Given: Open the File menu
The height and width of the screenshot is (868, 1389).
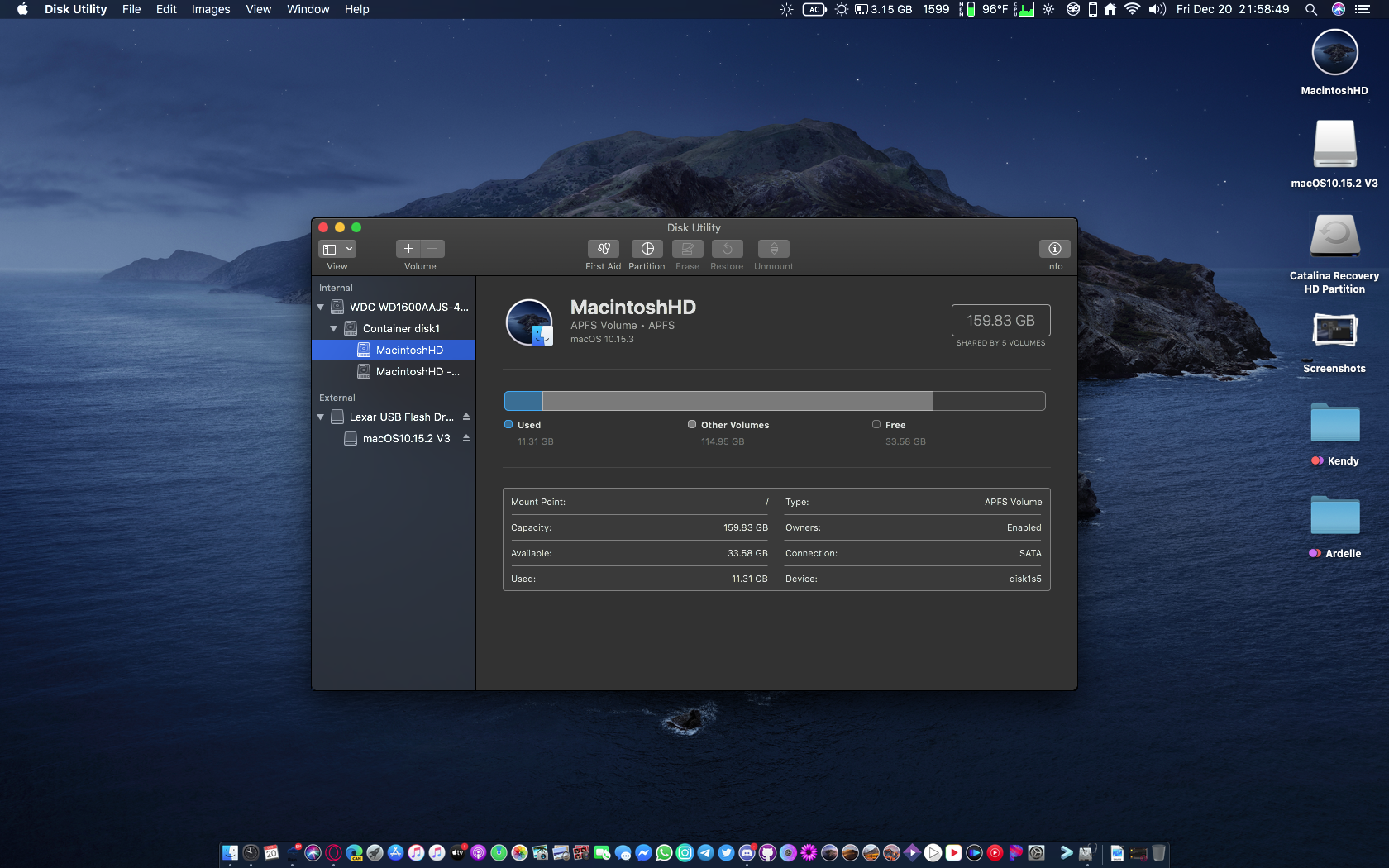Looking at the screenshot, I should 131,9.
